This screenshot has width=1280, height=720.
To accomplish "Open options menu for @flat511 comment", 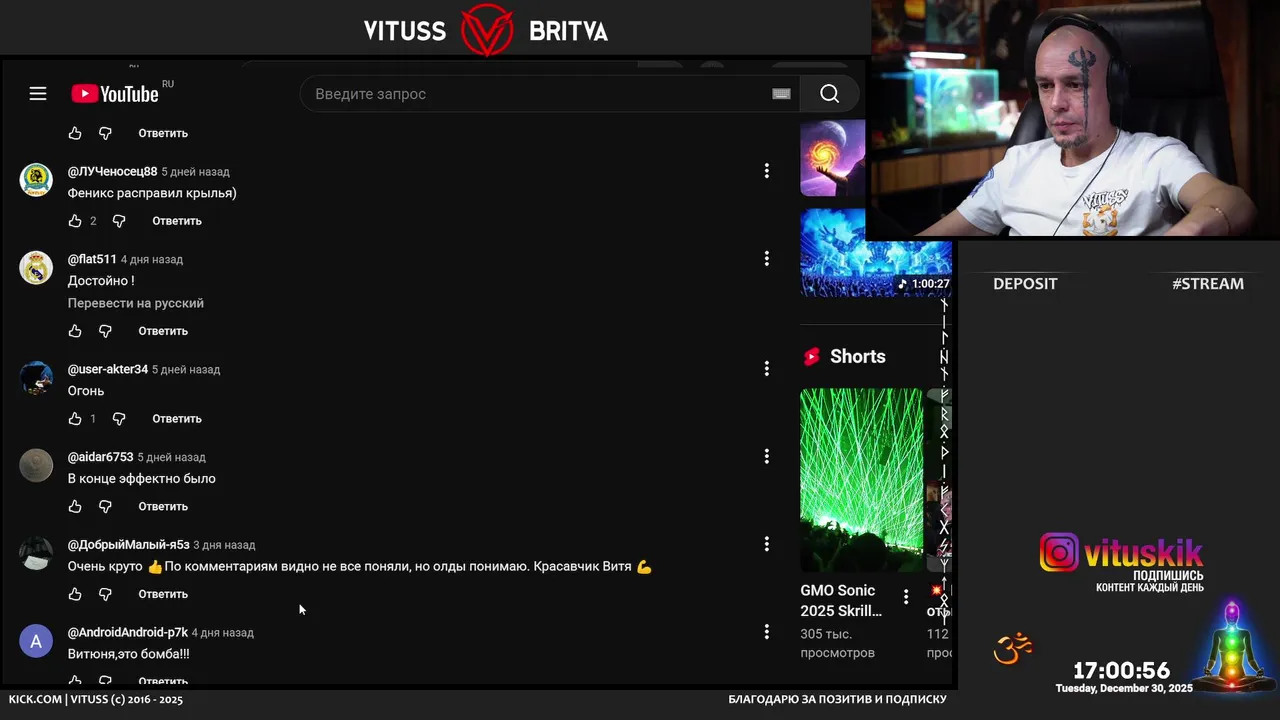I will tap(767, 259).
